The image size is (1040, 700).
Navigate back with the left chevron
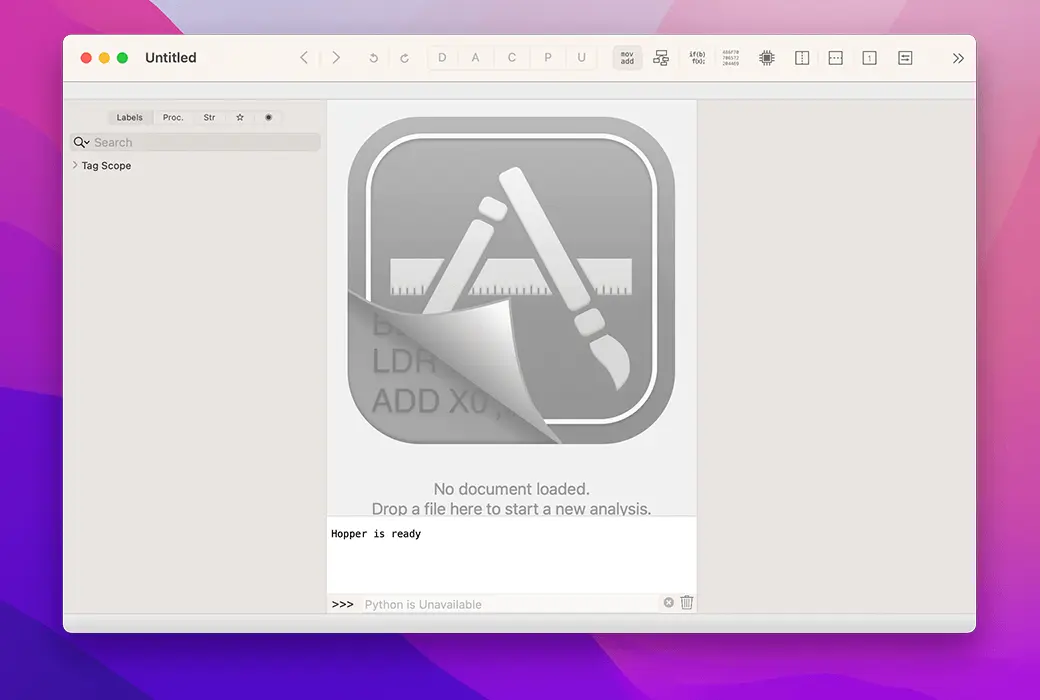pyautogui.click(x=304, y=58)
